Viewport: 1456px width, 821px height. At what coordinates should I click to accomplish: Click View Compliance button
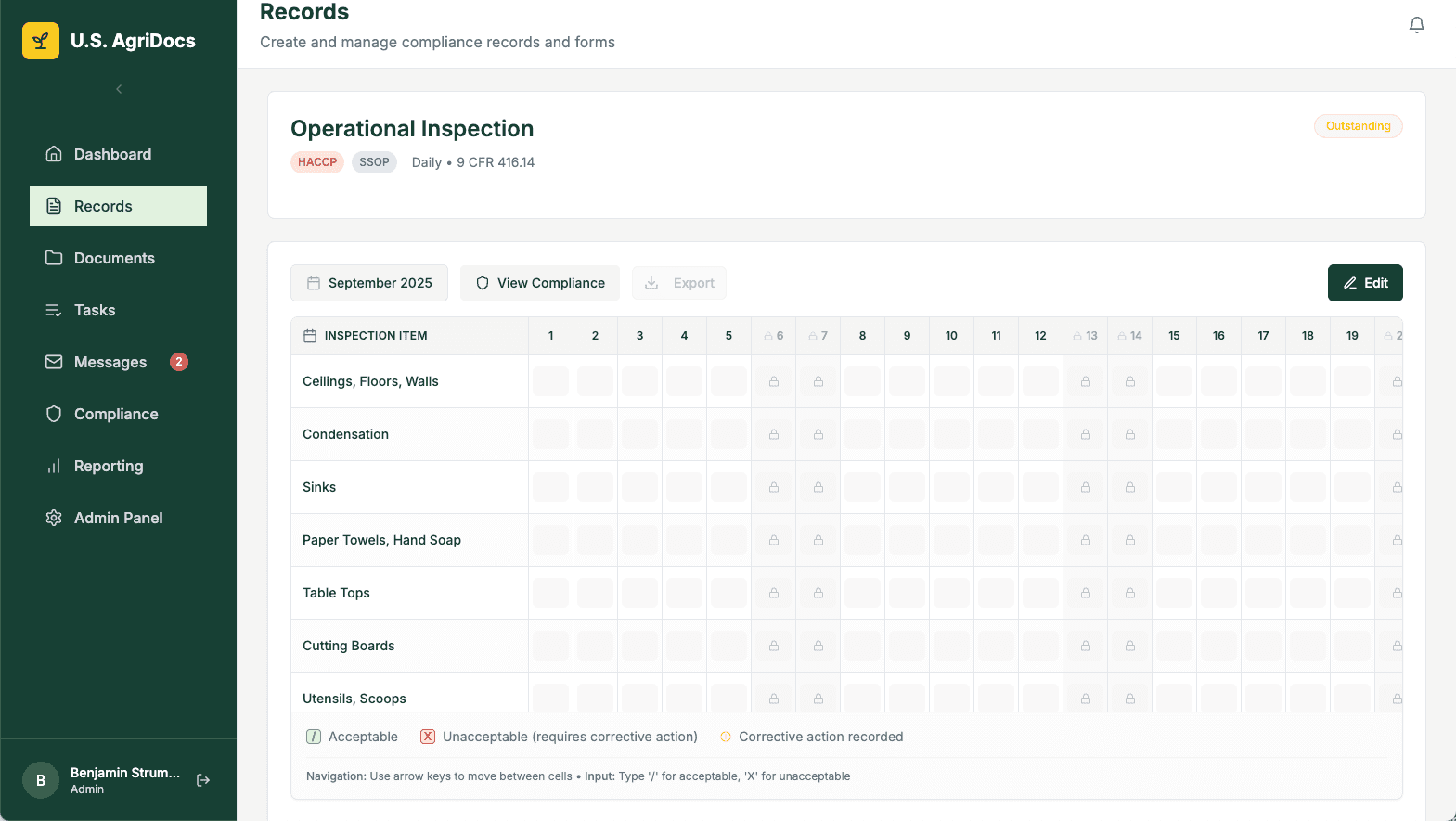click(540, 283)
